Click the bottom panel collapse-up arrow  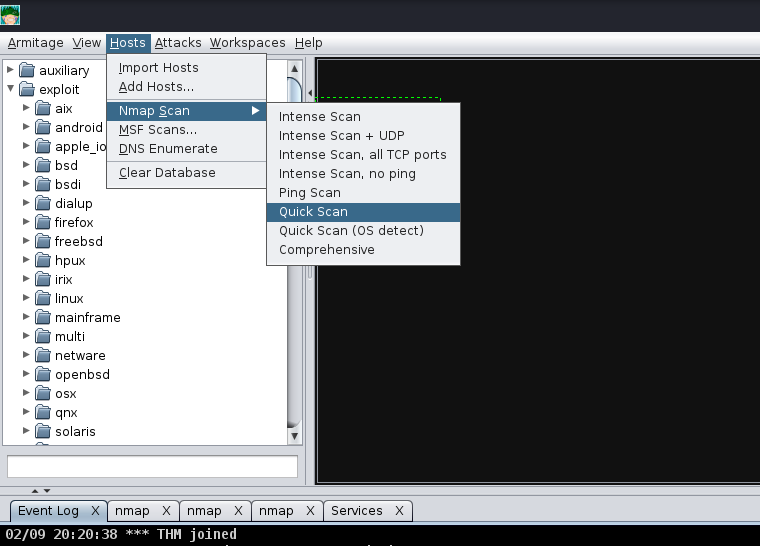point(35,491)
